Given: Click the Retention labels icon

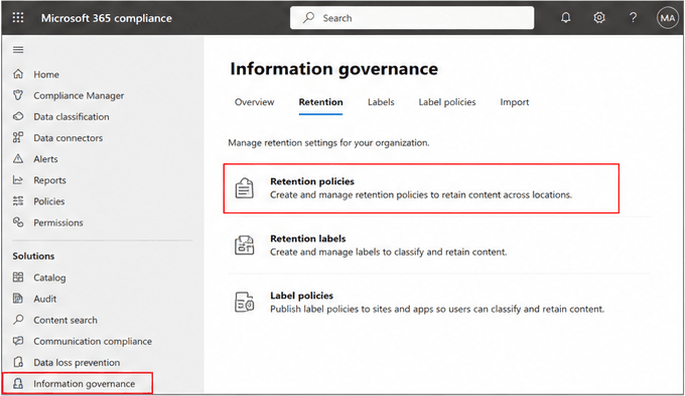Looking at the screenshot, I should click(x=244, y=245).
